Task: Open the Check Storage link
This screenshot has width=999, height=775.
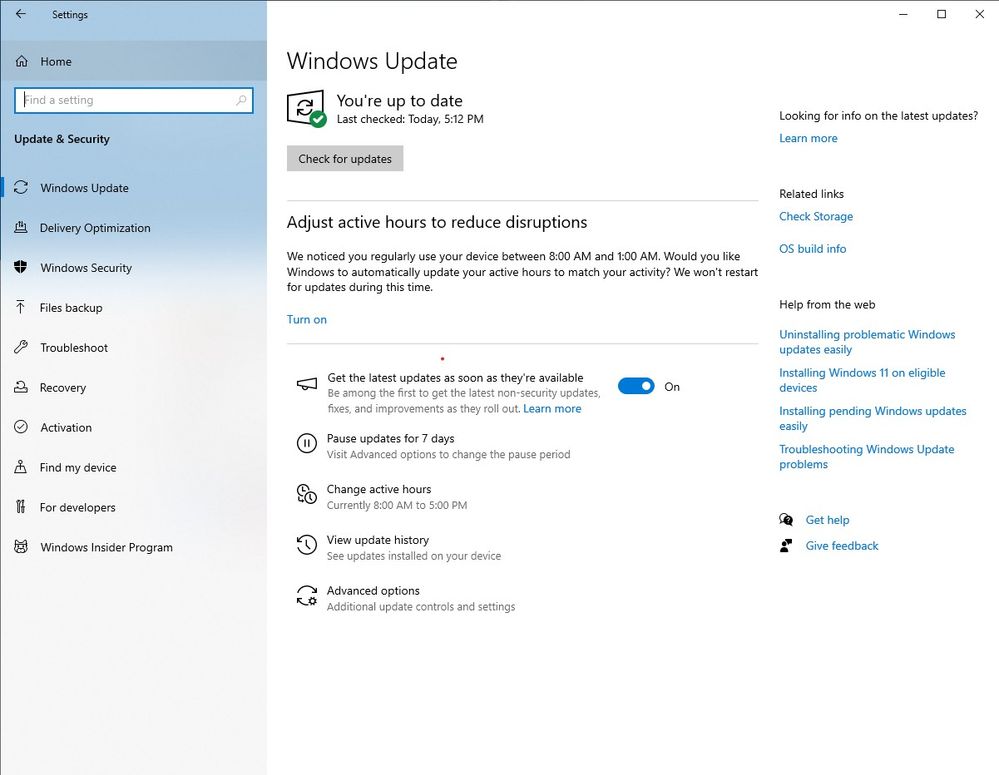Action: pyautogui.click(x=816, y=216)
